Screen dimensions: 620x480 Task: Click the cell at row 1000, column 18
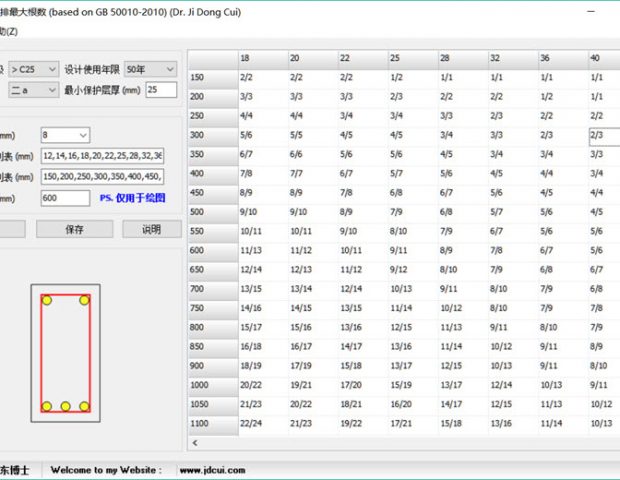click(262, 384)
